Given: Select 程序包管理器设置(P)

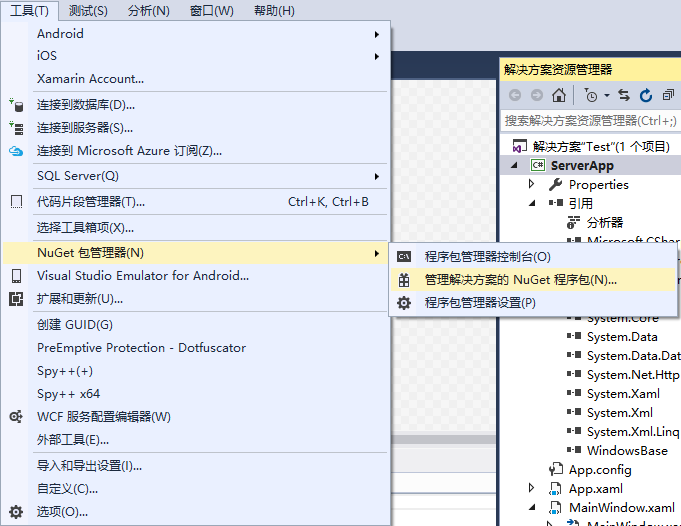Looking at the screenshot, I should click(x=532, y=303).
